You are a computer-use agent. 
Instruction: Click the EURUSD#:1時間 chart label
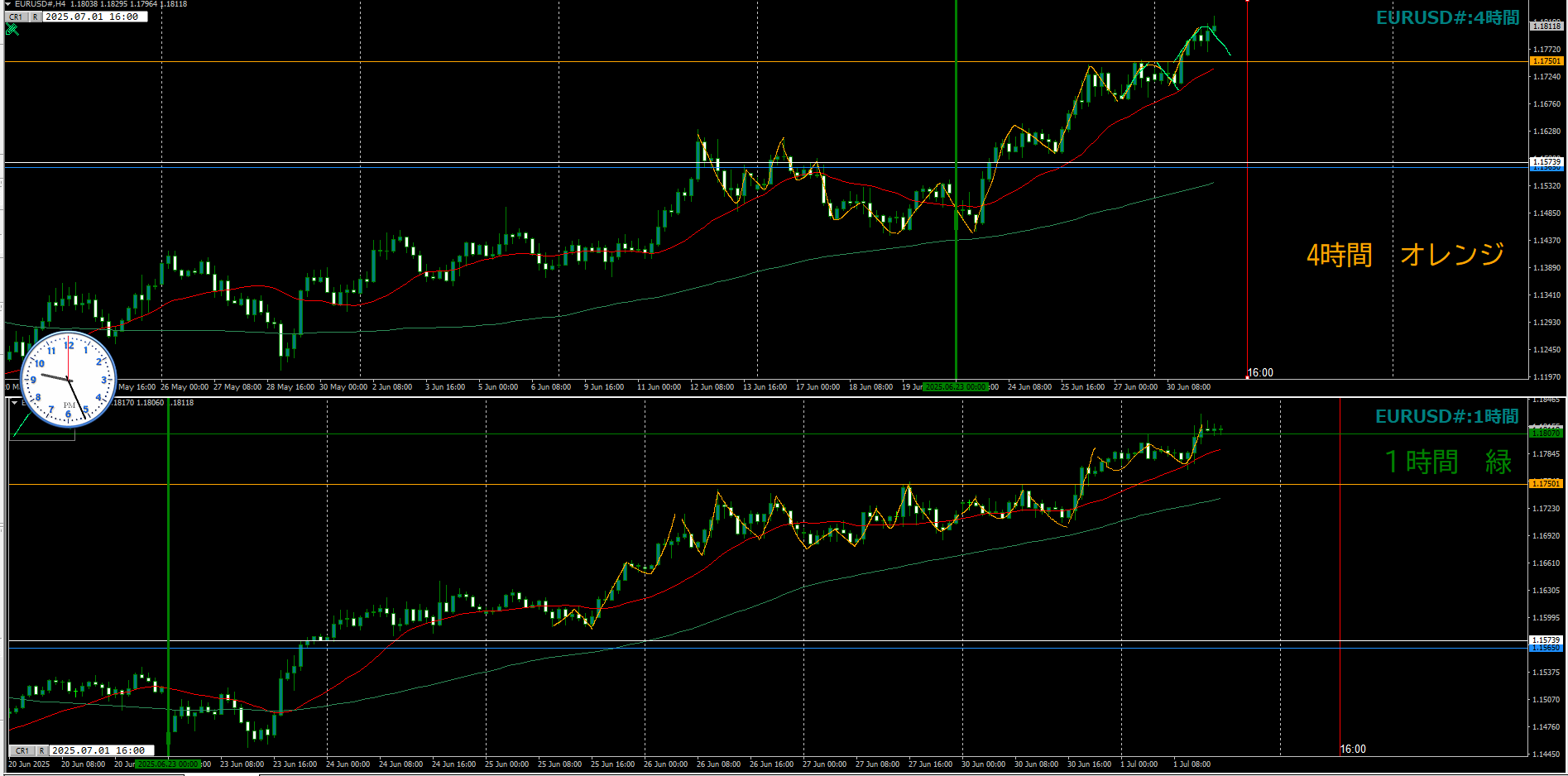pos(1447,416)
